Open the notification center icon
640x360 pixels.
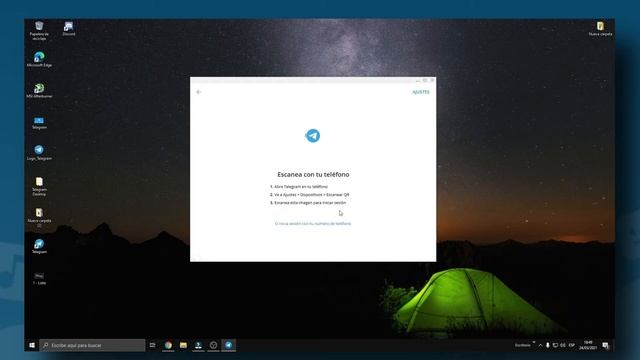coord(606,345)
